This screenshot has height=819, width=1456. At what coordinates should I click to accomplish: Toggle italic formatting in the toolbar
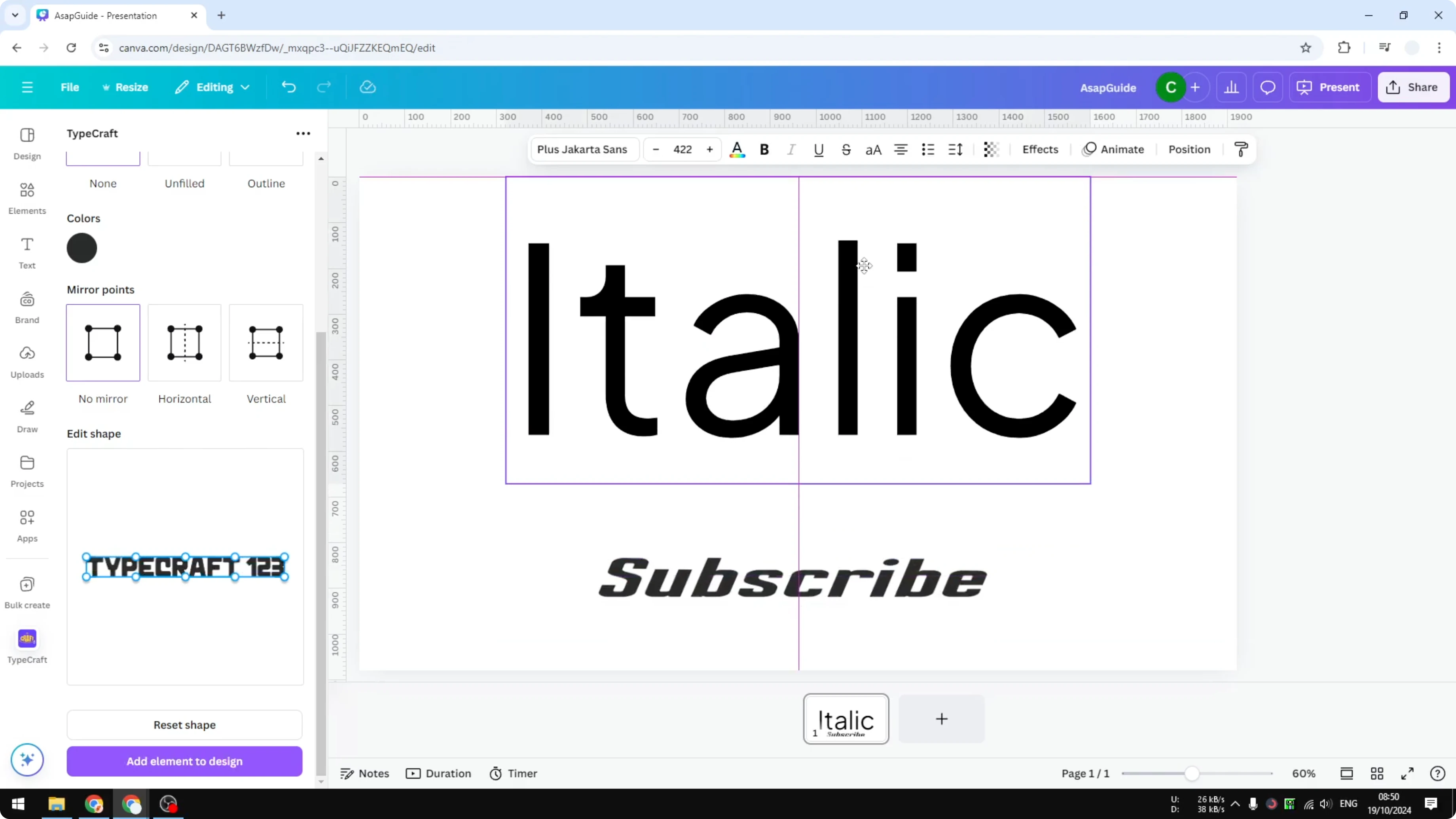791,149
